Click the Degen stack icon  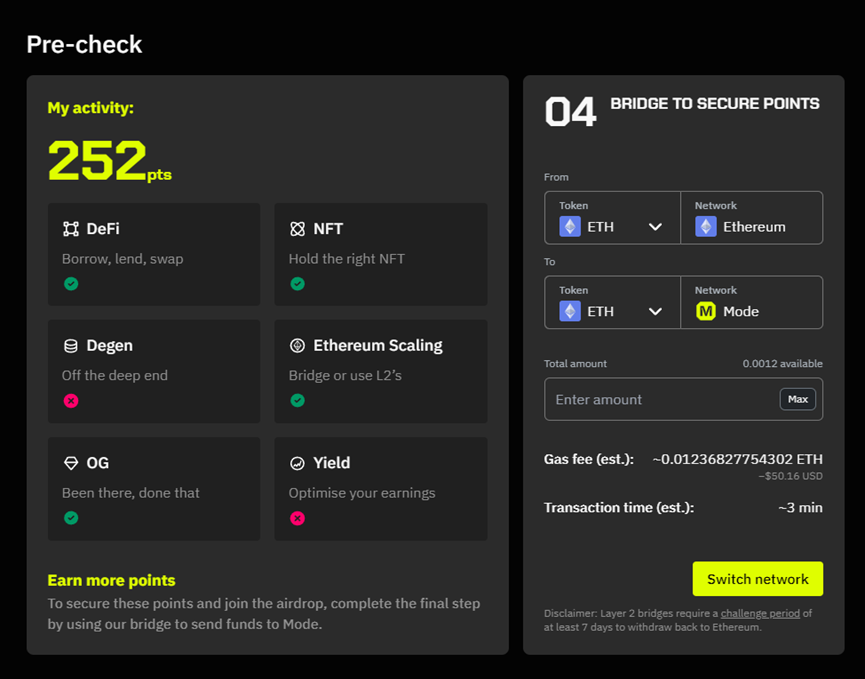click(x=71, y=346)
